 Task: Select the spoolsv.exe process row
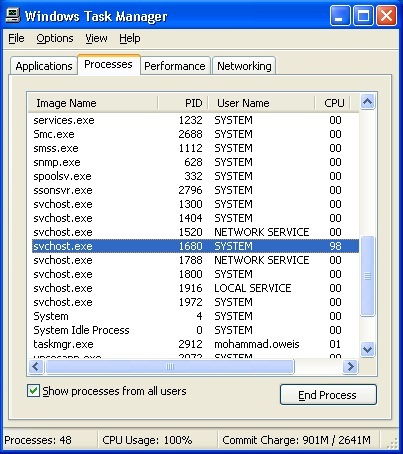tap(195, 176)
